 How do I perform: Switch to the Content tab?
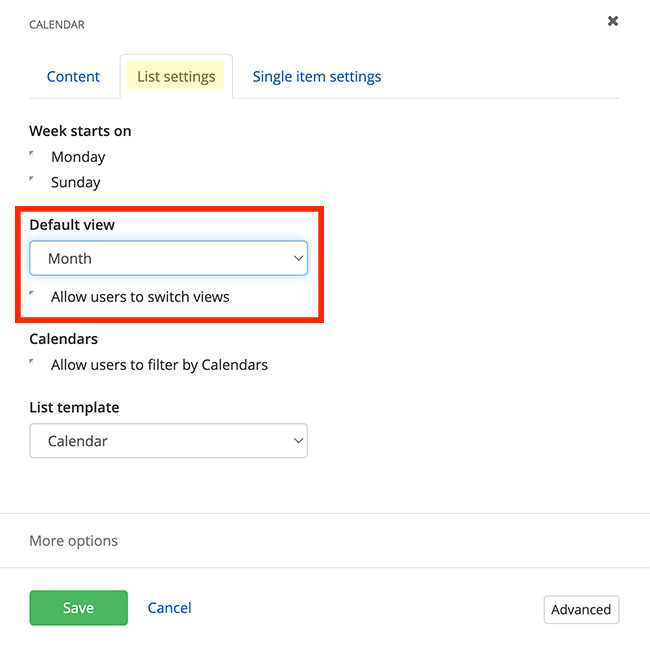coord(74,77)
